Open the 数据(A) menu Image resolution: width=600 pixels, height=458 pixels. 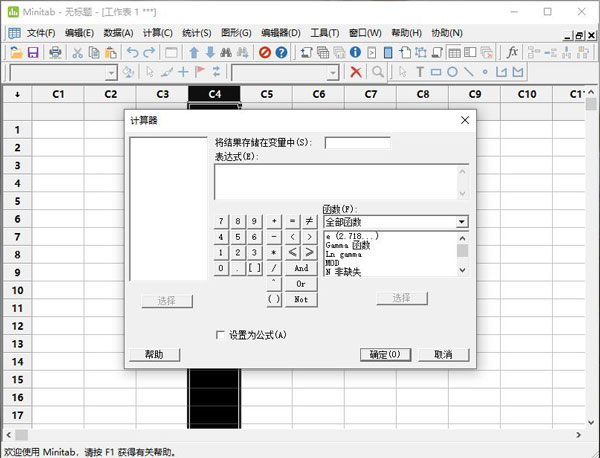click(118, 33)
